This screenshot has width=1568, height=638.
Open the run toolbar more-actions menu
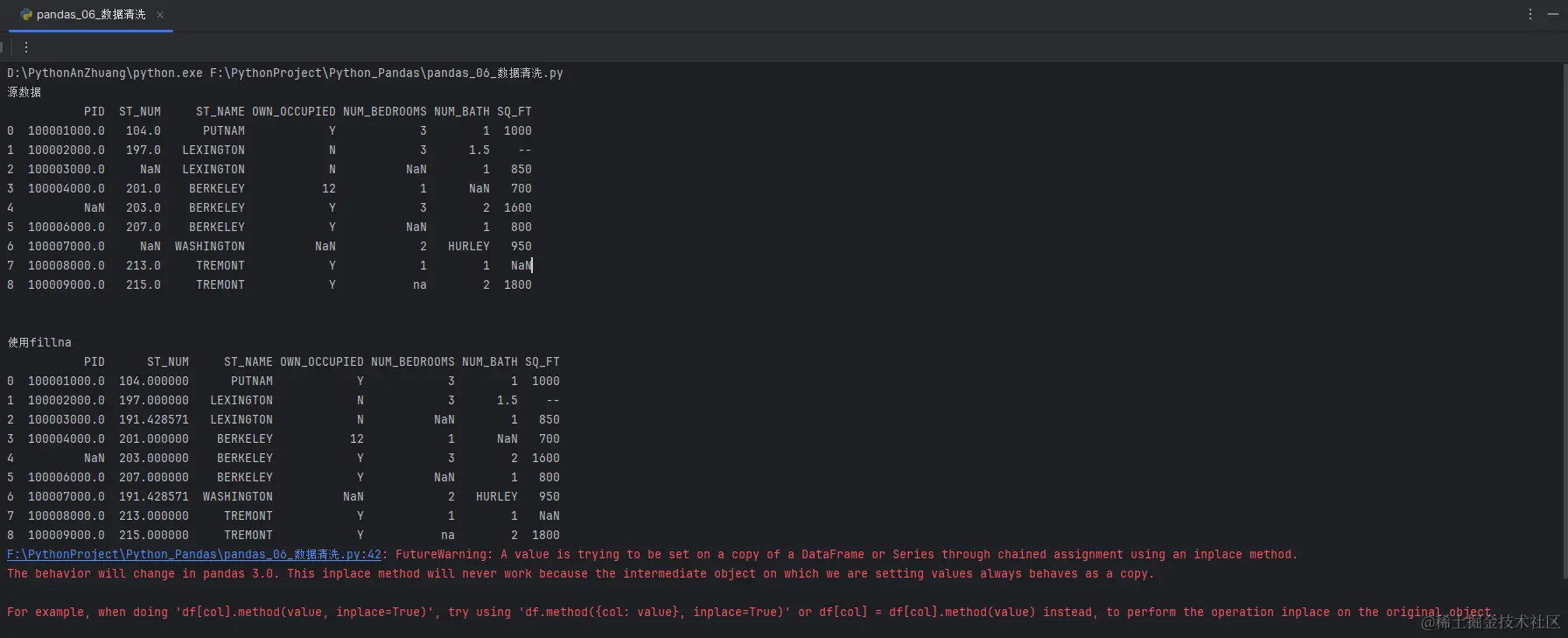pos(26,47)
